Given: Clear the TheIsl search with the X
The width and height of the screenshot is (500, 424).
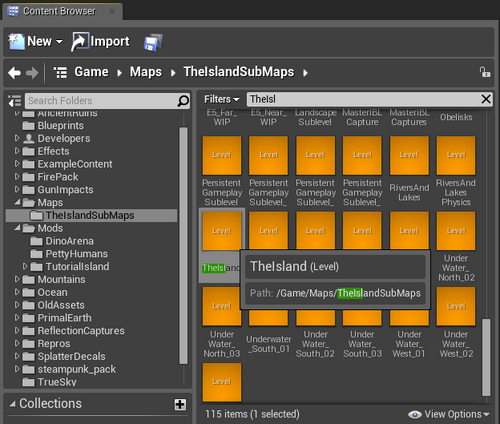Looking at the screenshot, I should pyautogui.click(x=486, y=99).
